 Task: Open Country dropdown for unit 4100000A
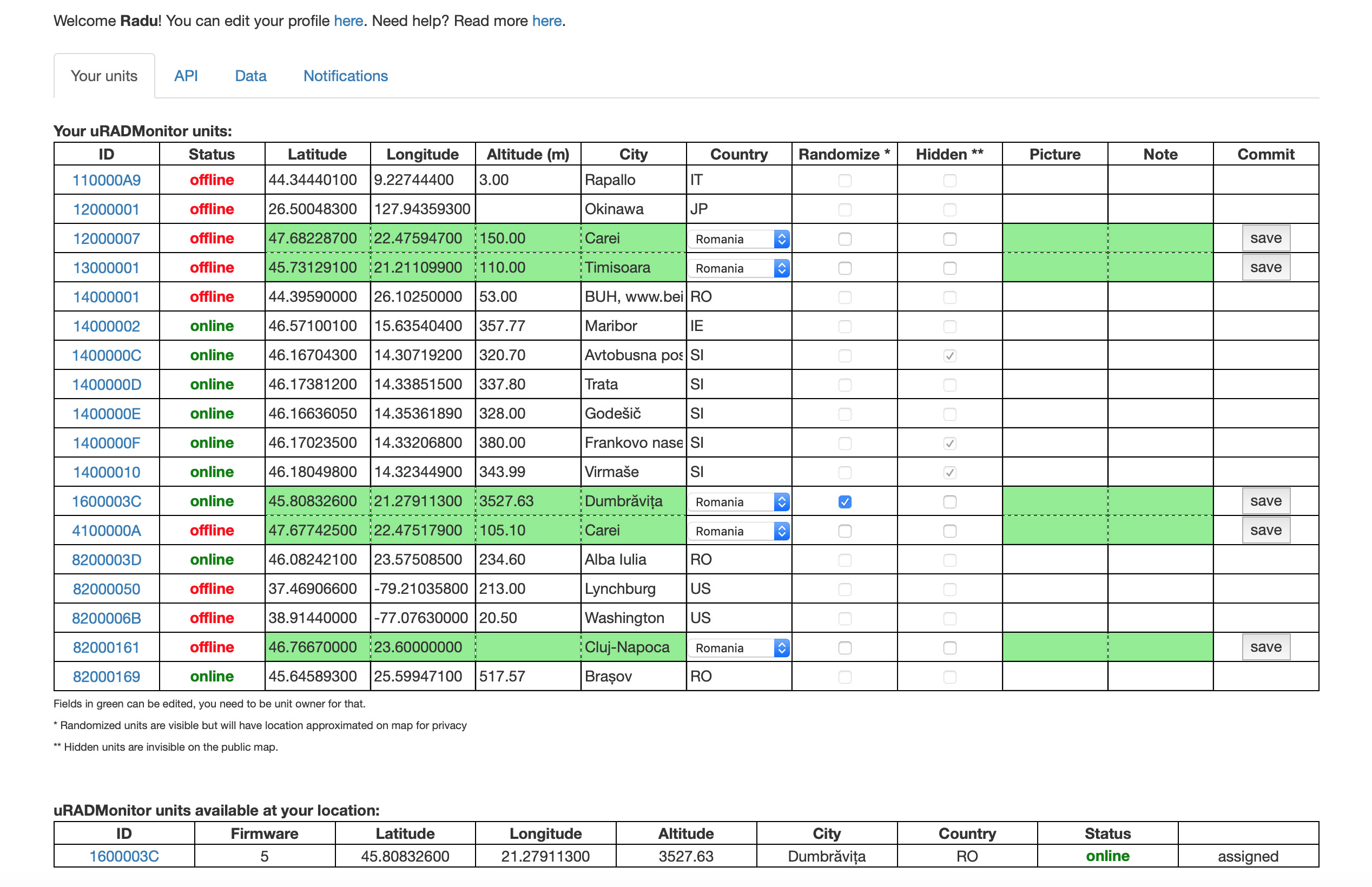[738, 532]
